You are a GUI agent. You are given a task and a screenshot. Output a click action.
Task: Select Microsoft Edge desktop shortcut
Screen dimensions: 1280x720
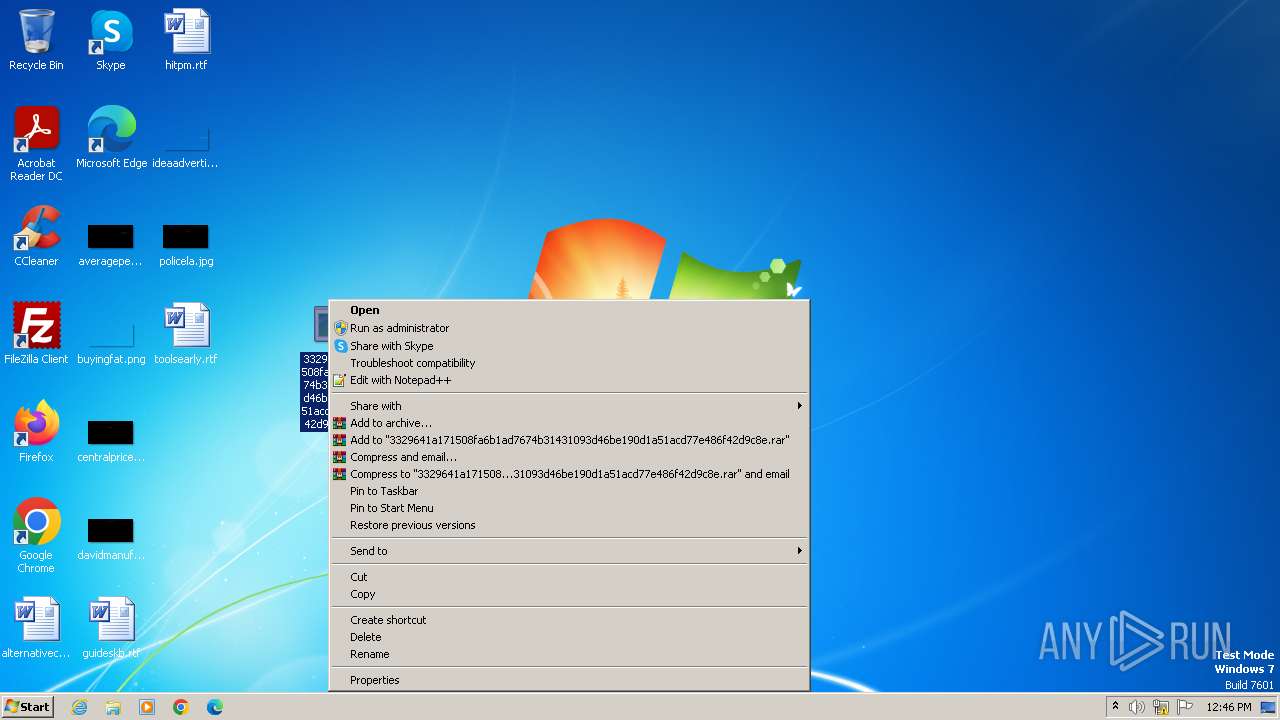111,138
